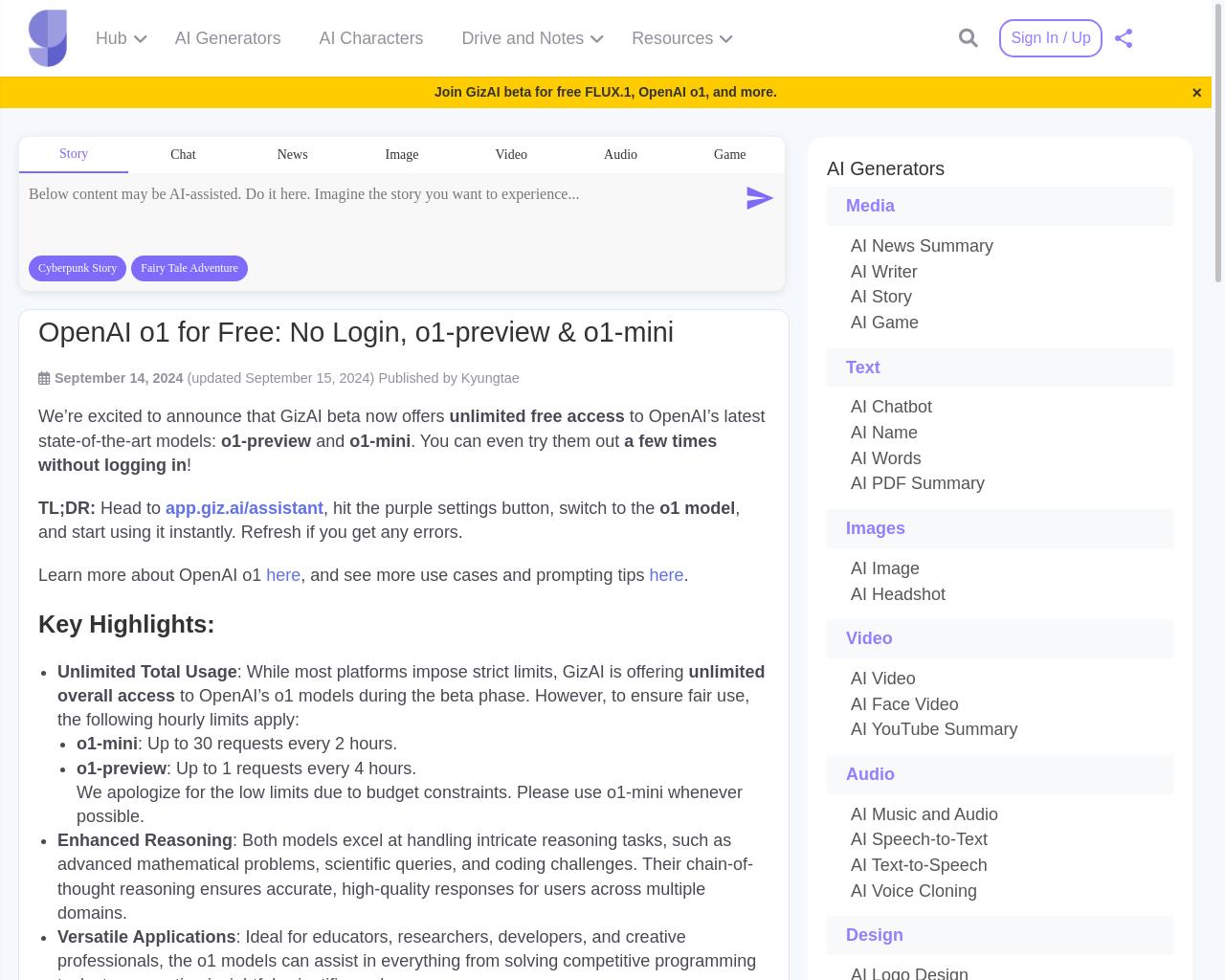Click the calendar icon beside the publish date
This screenshot has height=980, width=1225.
(x=44, y=378)
